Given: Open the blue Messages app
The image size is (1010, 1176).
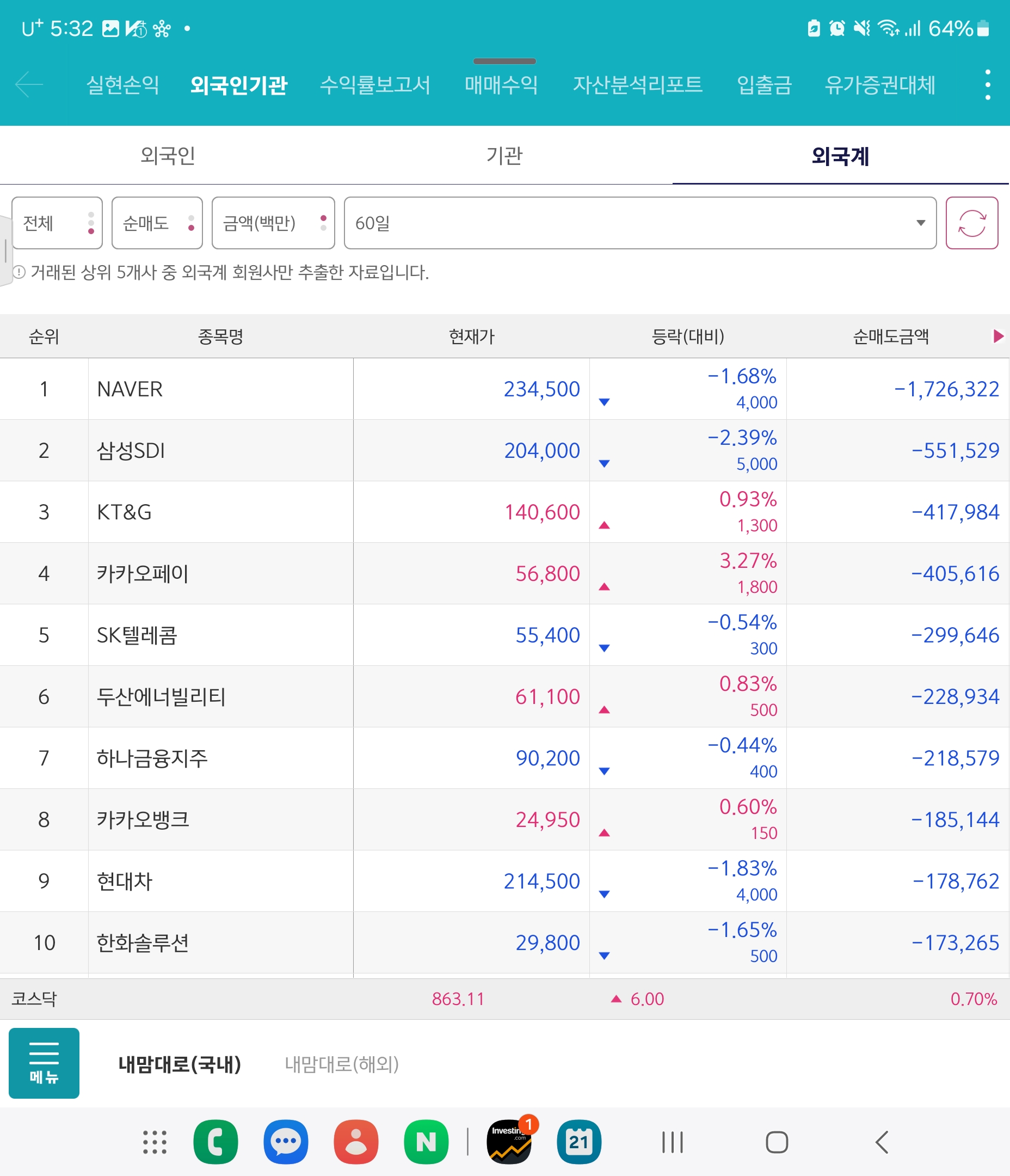Looking at the screenshot, I should (x=286, y=1142).
